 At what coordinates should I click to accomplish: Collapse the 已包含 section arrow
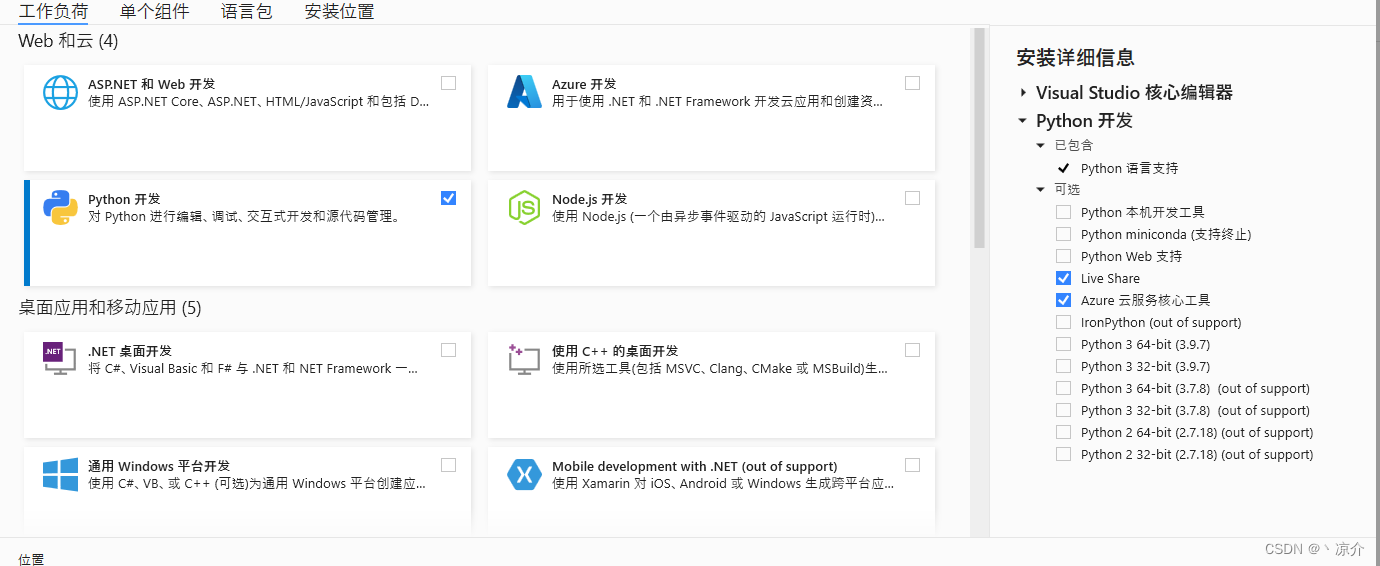coord(1041,146)
